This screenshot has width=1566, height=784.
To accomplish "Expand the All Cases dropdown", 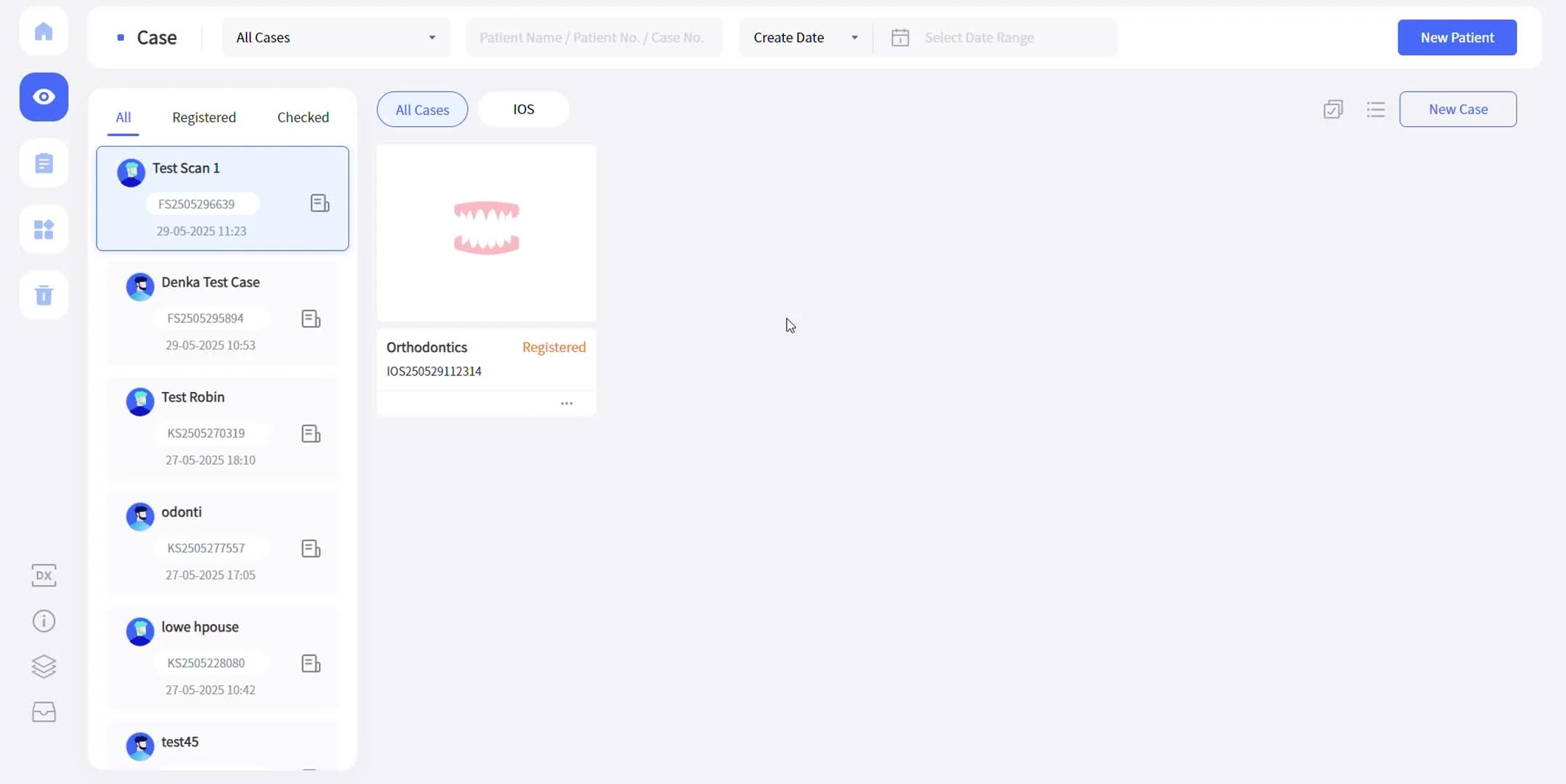I will (336, 38).
